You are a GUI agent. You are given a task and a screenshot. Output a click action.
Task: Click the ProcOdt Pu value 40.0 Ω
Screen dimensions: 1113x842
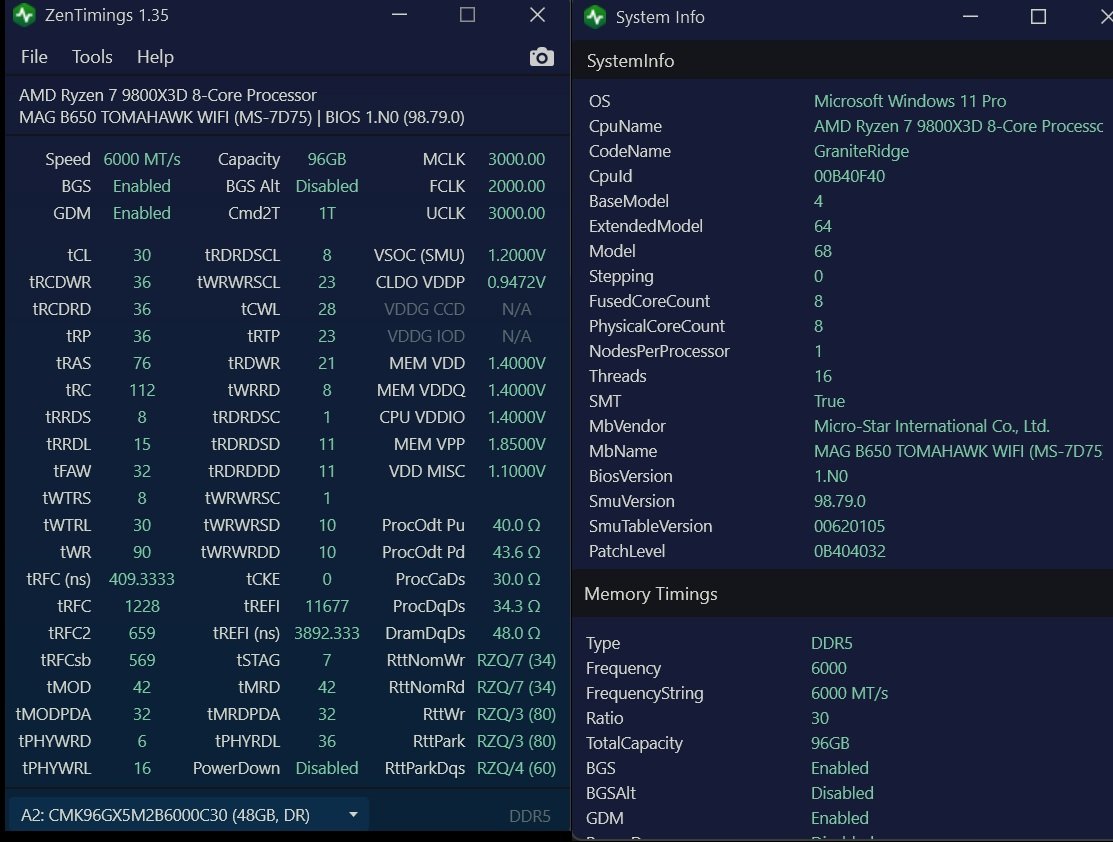pos(516,525)
